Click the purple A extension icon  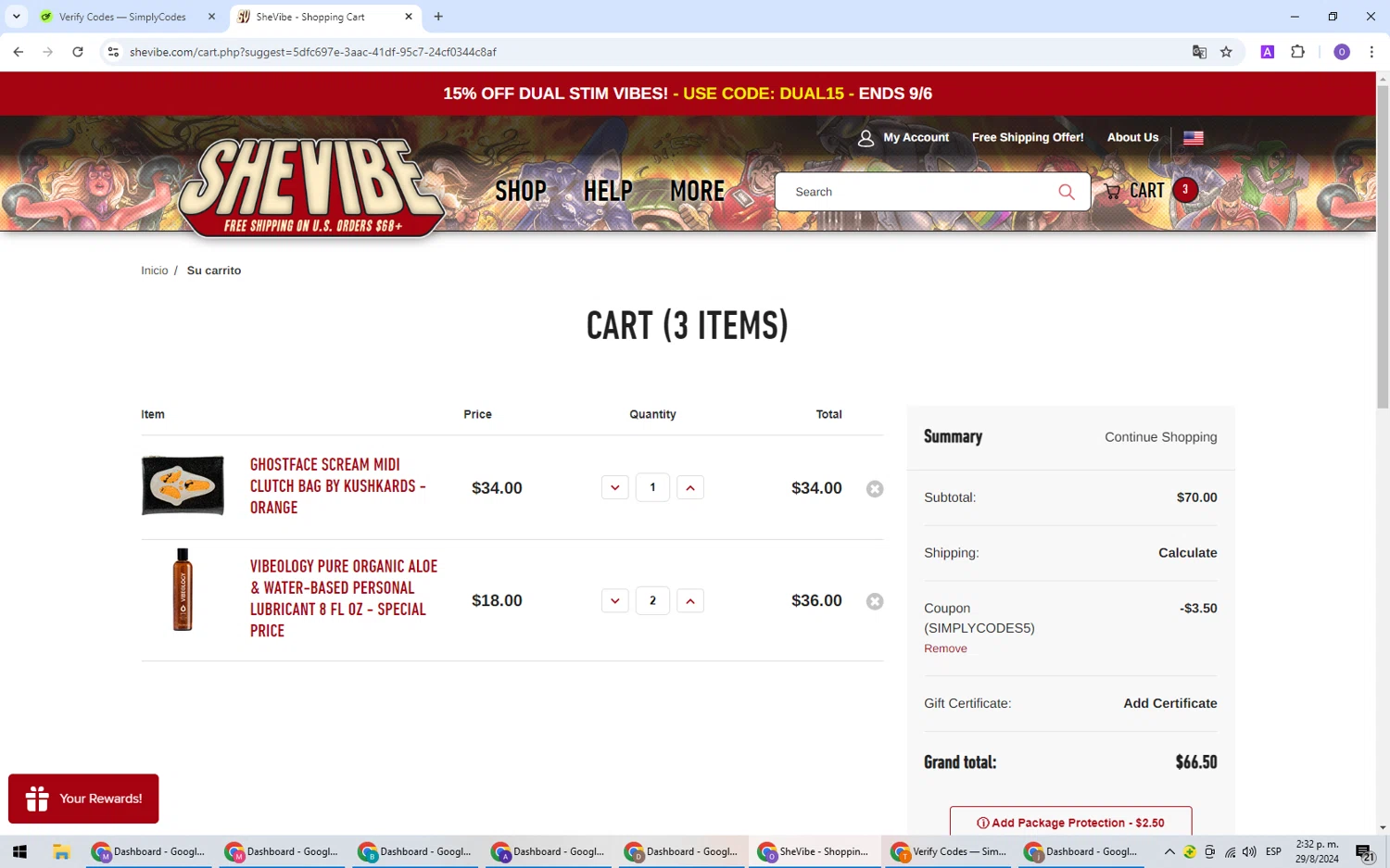[1268, 52]
